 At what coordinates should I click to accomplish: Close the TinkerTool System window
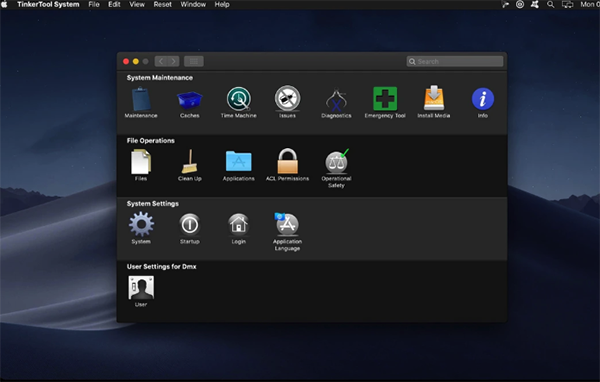[126, 61]
